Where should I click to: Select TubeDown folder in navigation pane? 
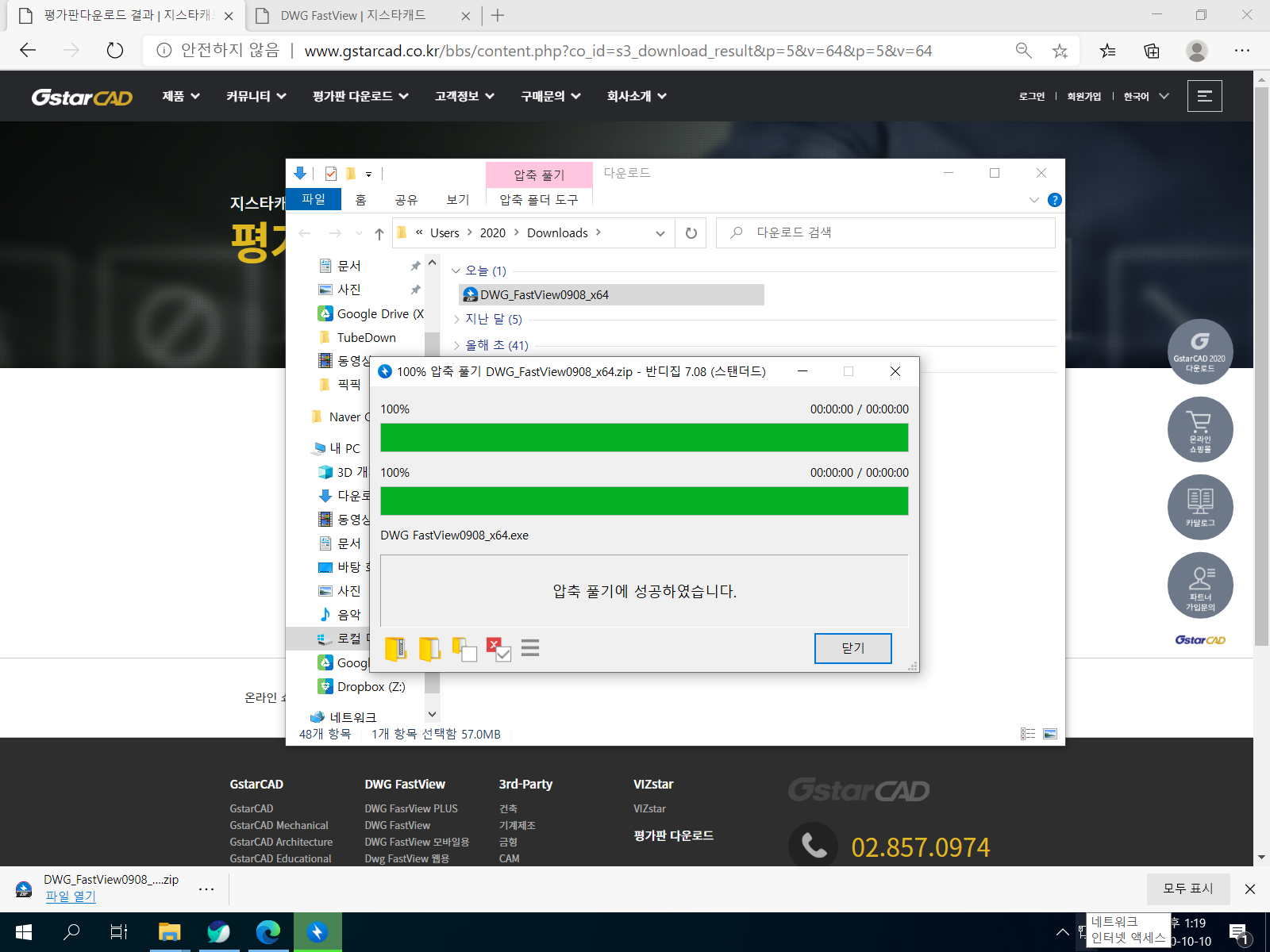point(357,337)
